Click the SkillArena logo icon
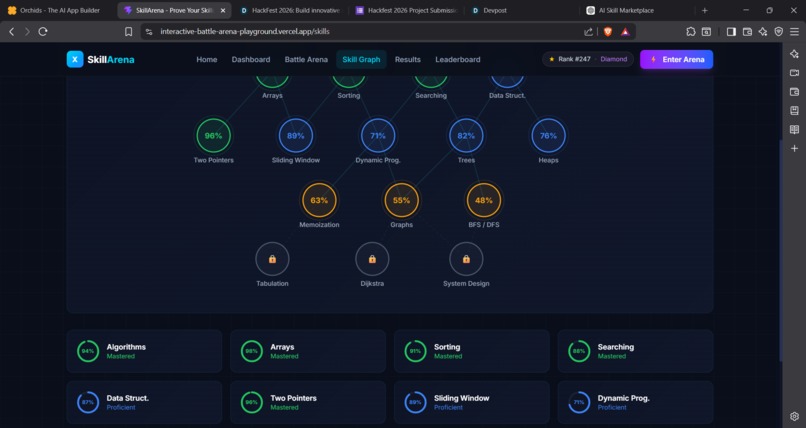This screenshot has width=806, height=428. (x=75, y=59)
